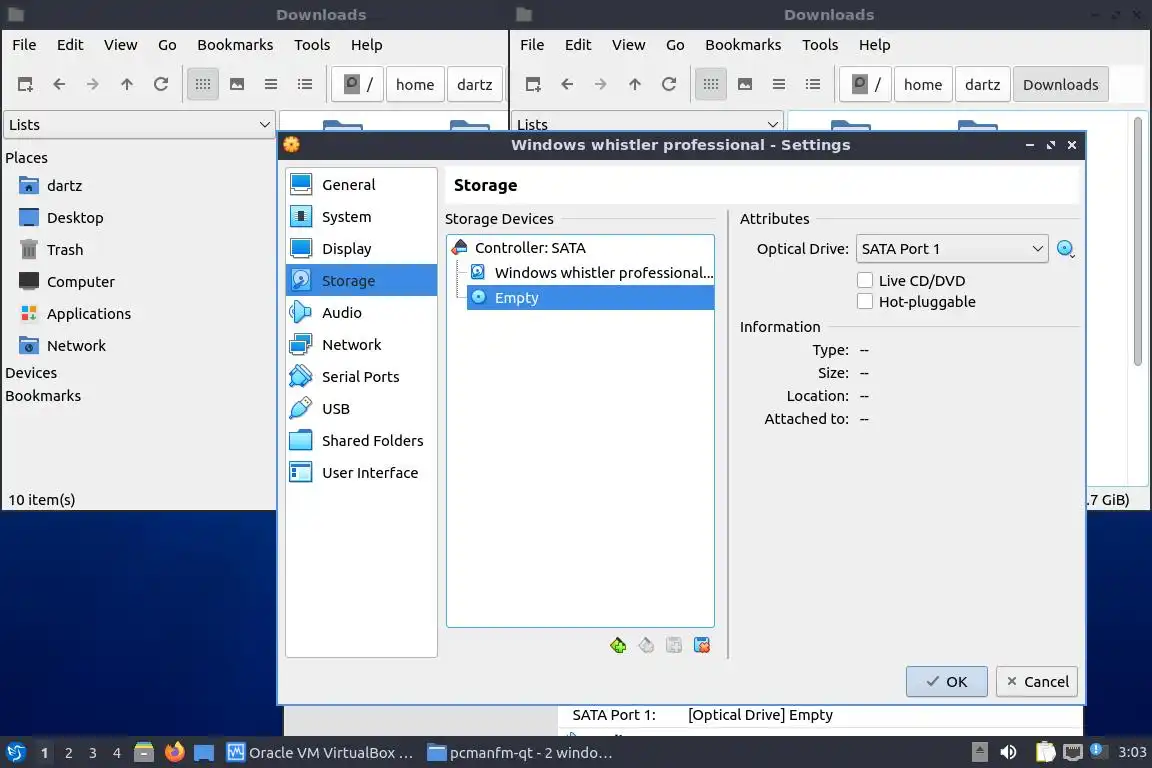Click the add storage controller icon
The width and height of the screenshot is (1152, 768).
[x=618, y=645]
